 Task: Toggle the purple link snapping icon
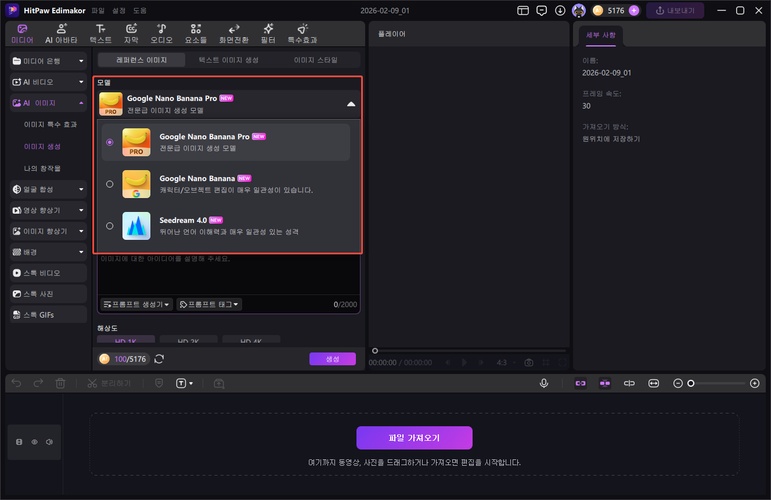coord(581,383)
